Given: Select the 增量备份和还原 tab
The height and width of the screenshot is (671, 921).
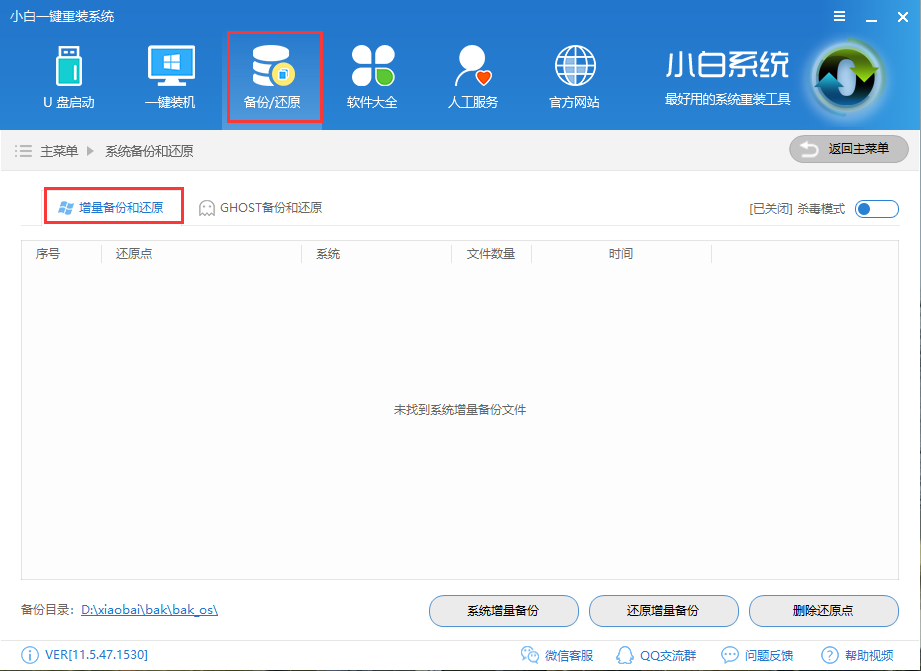Looking at the screenshot, I should pyautogui.click(x=113, y=208).
